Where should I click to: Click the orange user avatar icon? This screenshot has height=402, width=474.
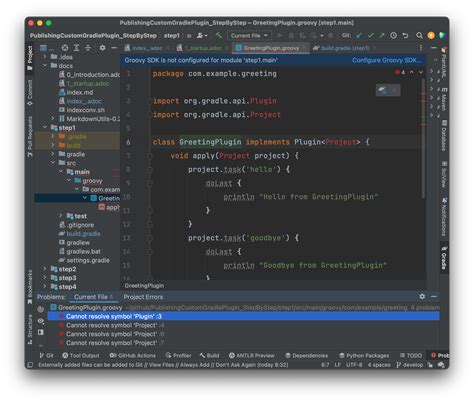click(x=431, y=35)
